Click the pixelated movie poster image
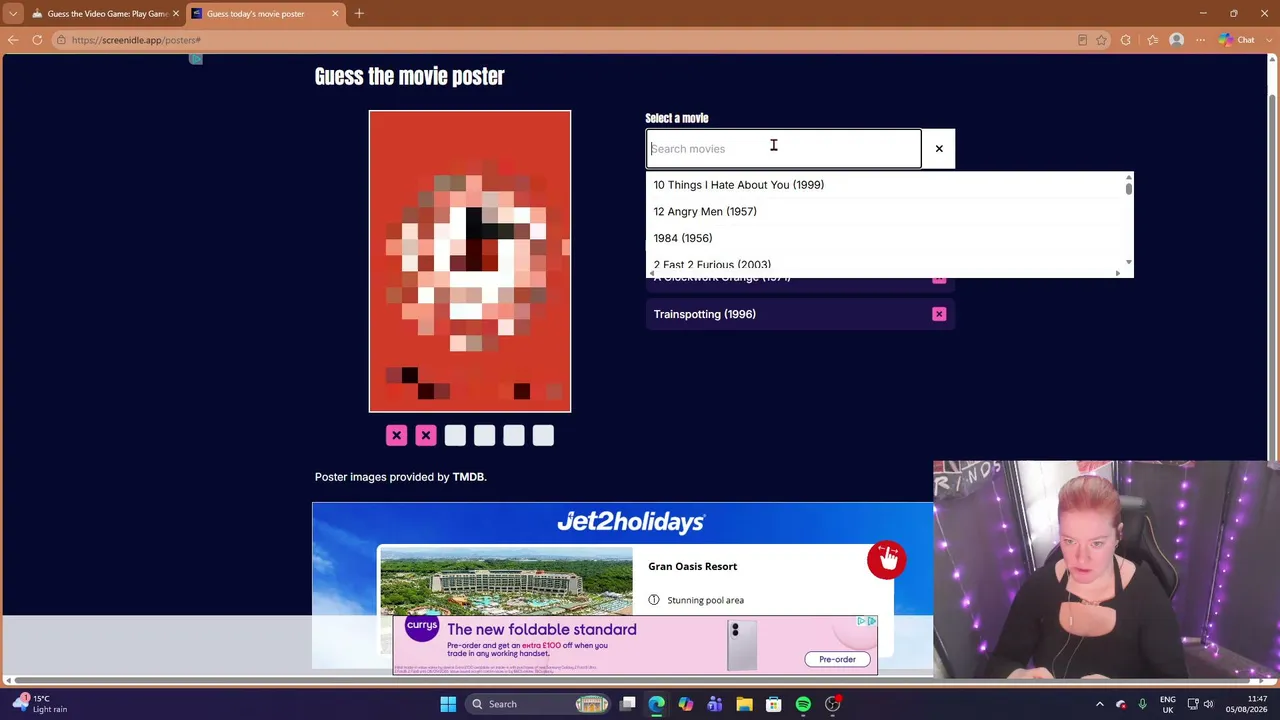Image resolution: width=1280 pixels, height=720 pixels. pyautogui.click(x=470, y=261)
